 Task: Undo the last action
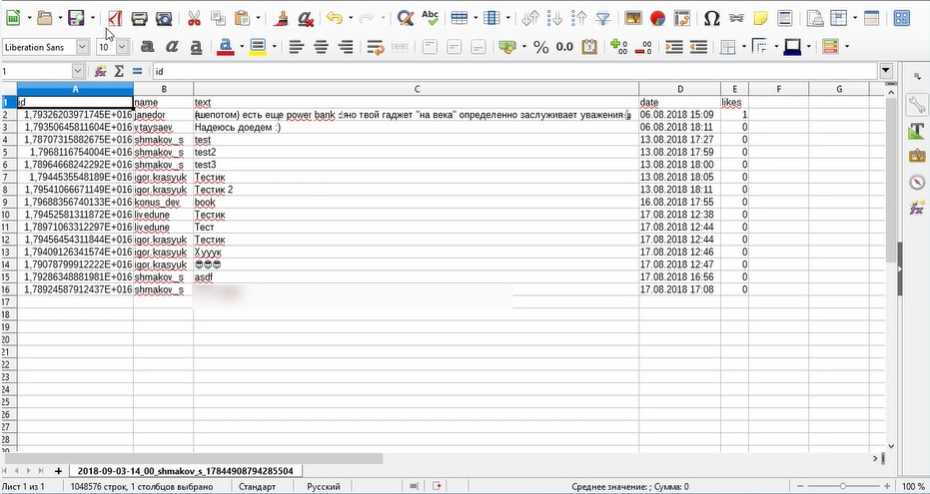point(335,18)
